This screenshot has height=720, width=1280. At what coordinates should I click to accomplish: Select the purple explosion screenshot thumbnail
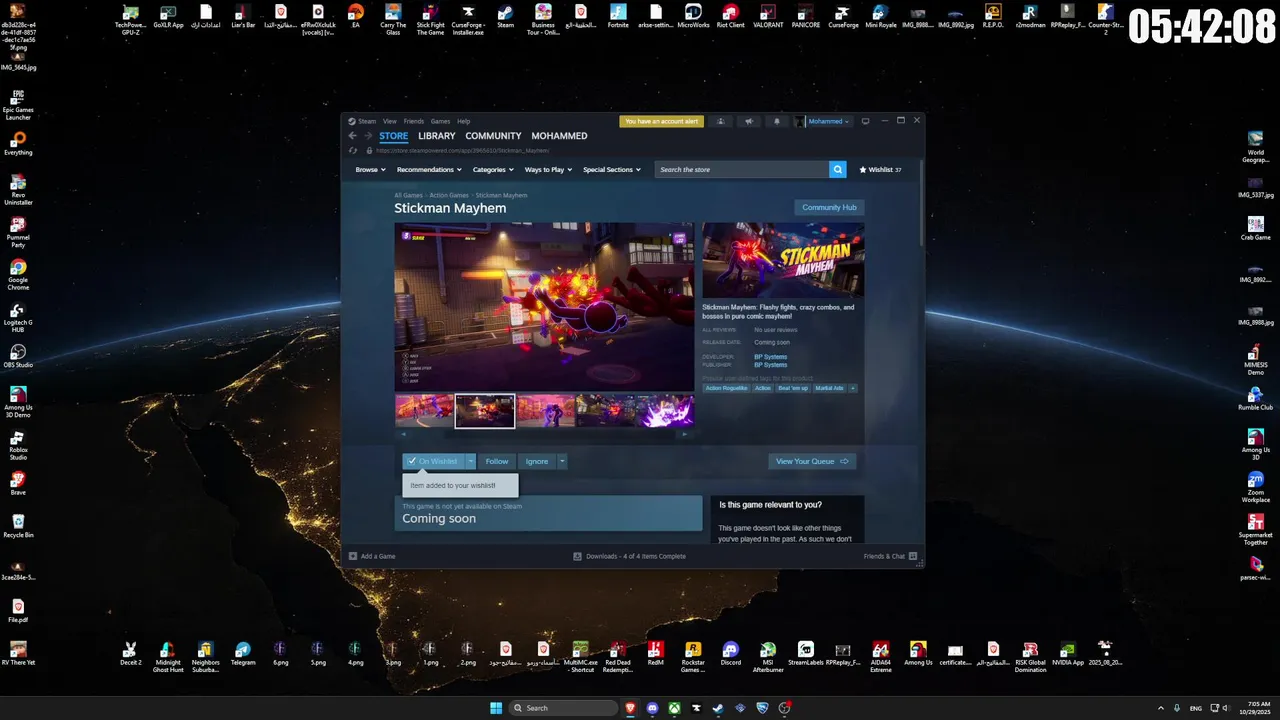(x=665, y=410)
